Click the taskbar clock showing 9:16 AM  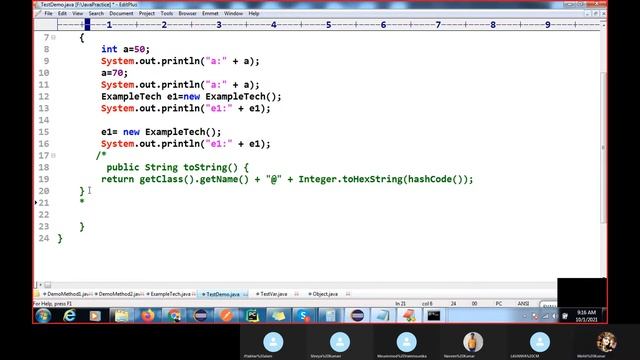tap(587, 316)
